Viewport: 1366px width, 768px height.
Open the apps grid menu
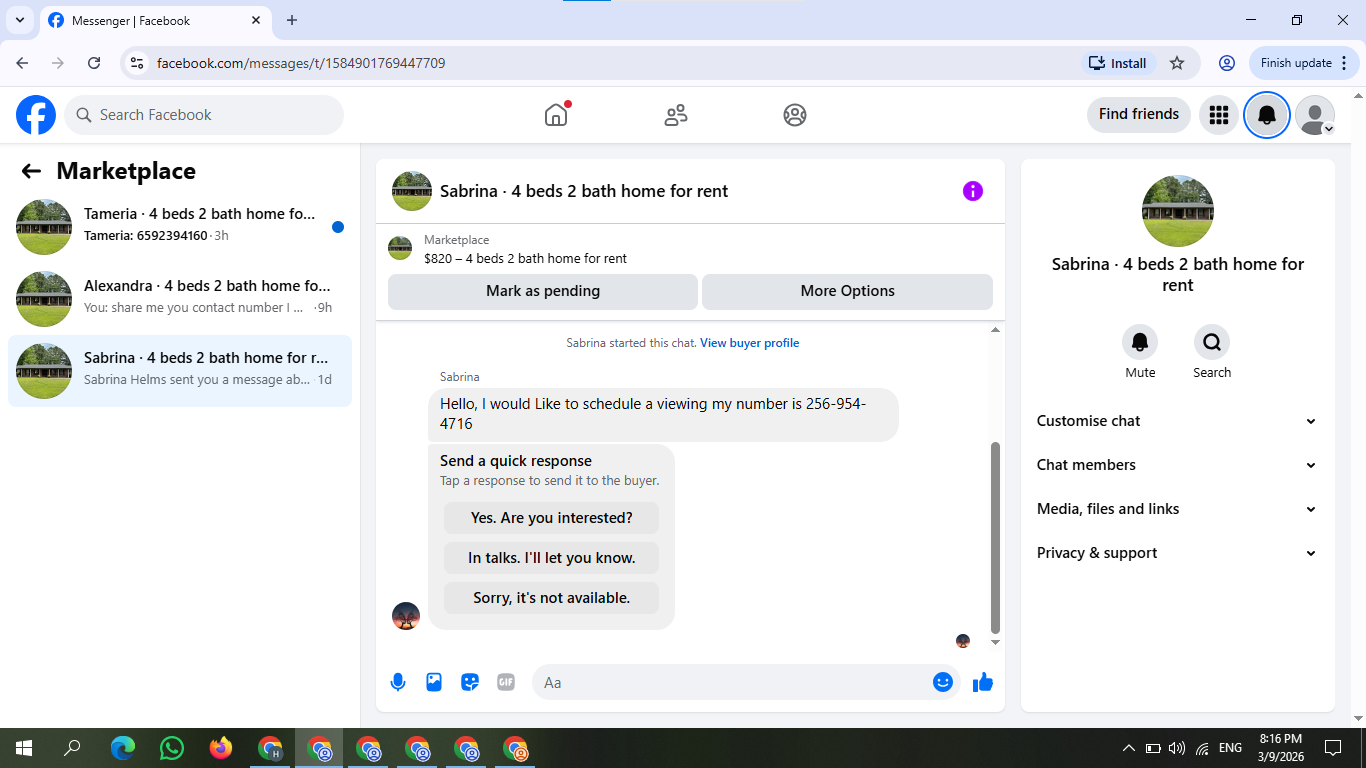[1218, 115]
